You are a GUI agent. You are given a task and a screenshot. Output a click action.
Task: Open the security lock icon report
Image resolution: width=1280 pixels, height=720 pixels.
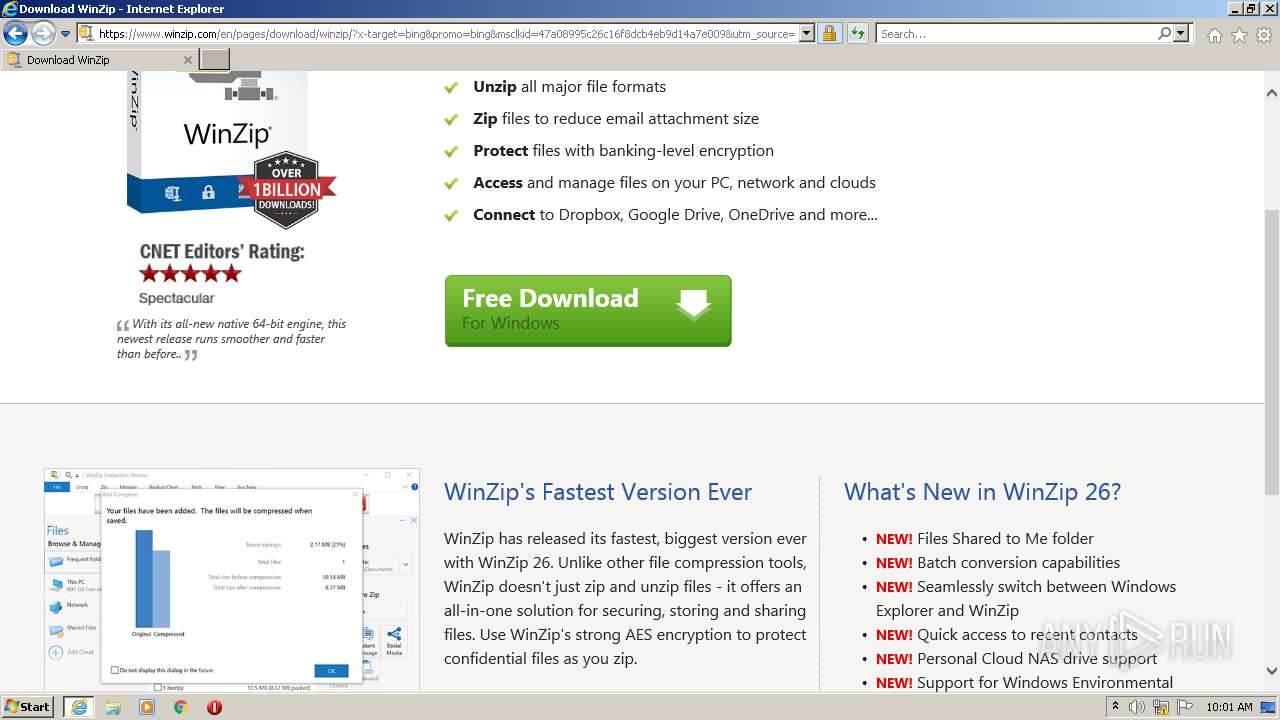(829, 34)
